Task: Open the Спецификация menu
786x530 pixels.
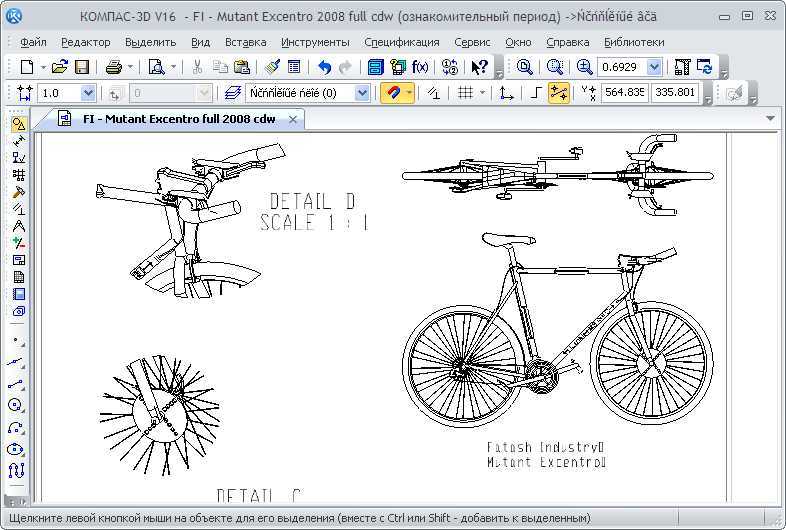Action: point(401,42)
